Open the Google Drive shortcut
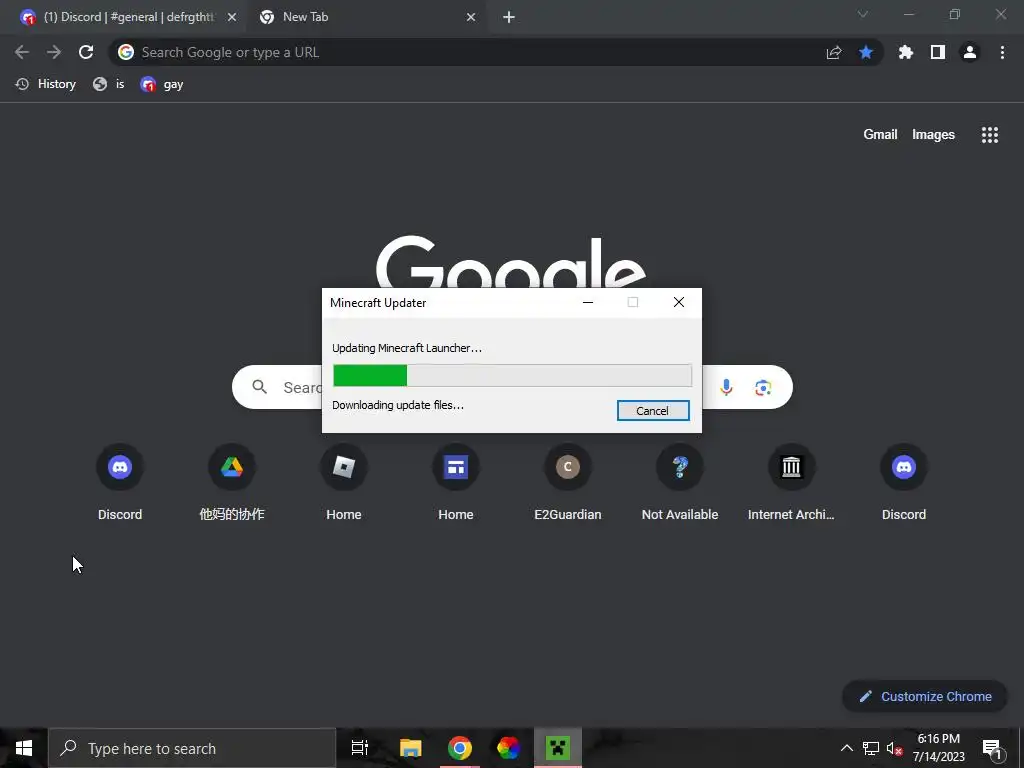 click(x=232, y=481)
